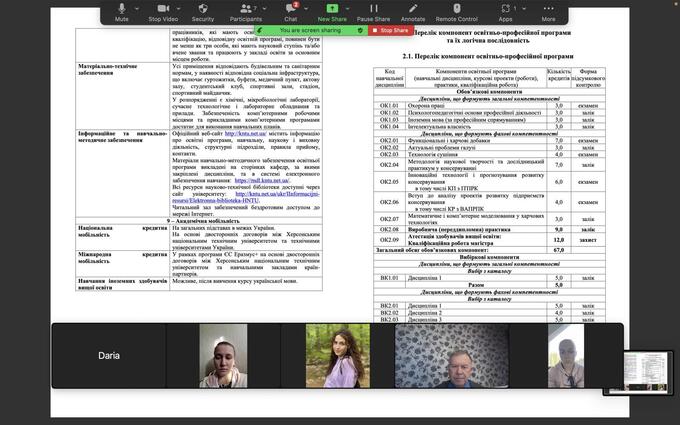This screenshot has width=680, height=425.
Task: Open the Participants panel
Action: [x=245, y=10]
